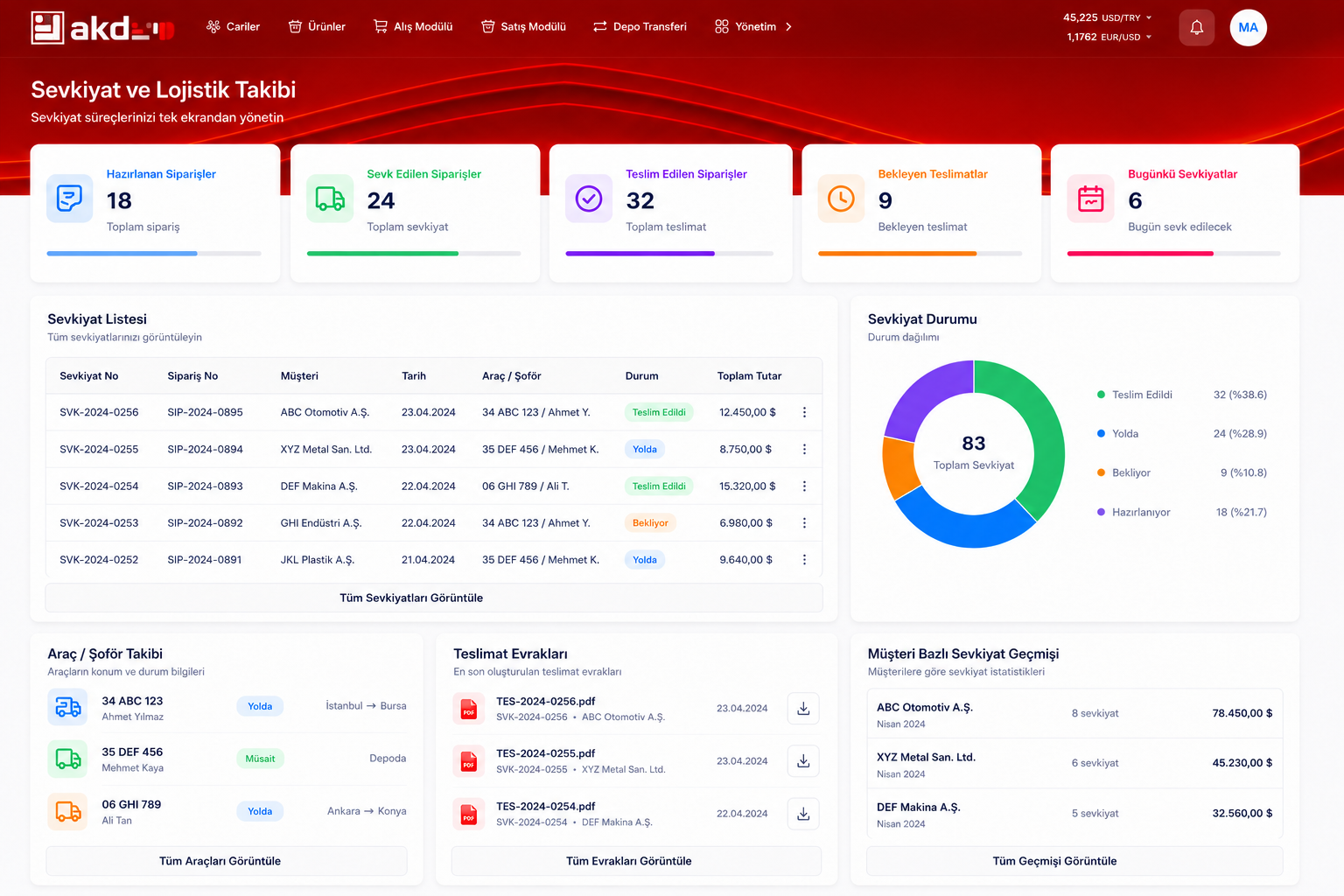Click the Tarih column header
Viewport: 1344px width, 896px height.
point(414,376)
